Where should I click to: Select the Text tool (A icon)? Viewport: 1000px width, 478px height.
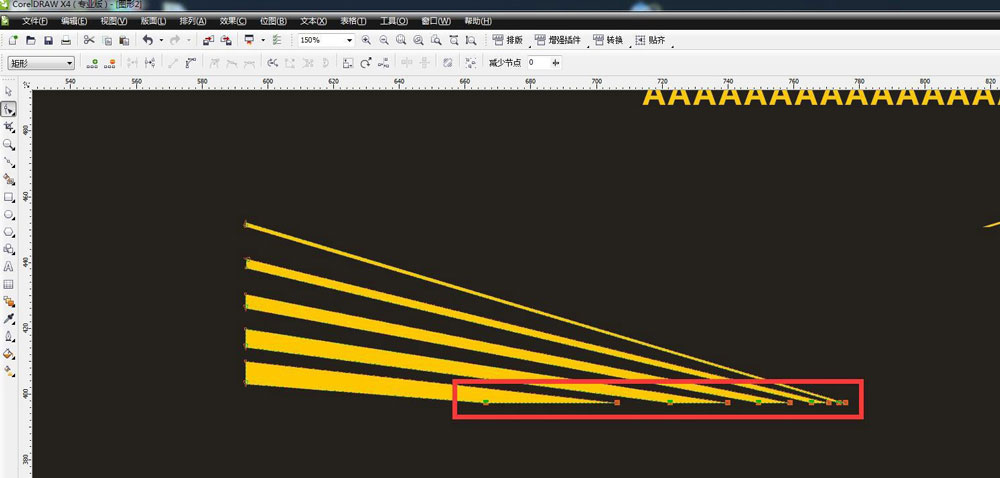(x=9, y=267)
